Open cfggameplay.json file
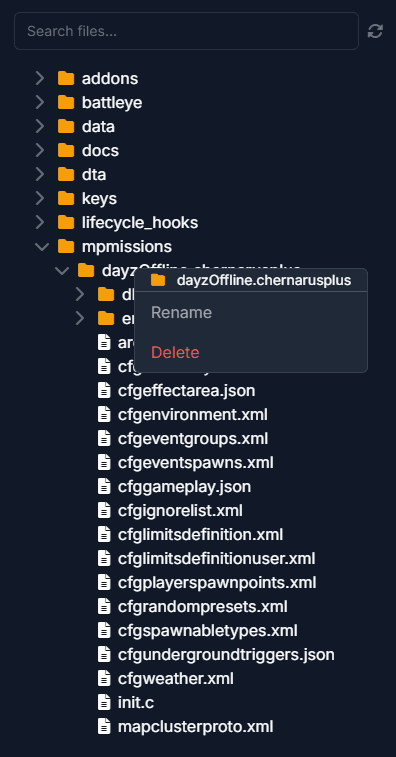Viewport: 396px width, 757px height. pos(184,487)
